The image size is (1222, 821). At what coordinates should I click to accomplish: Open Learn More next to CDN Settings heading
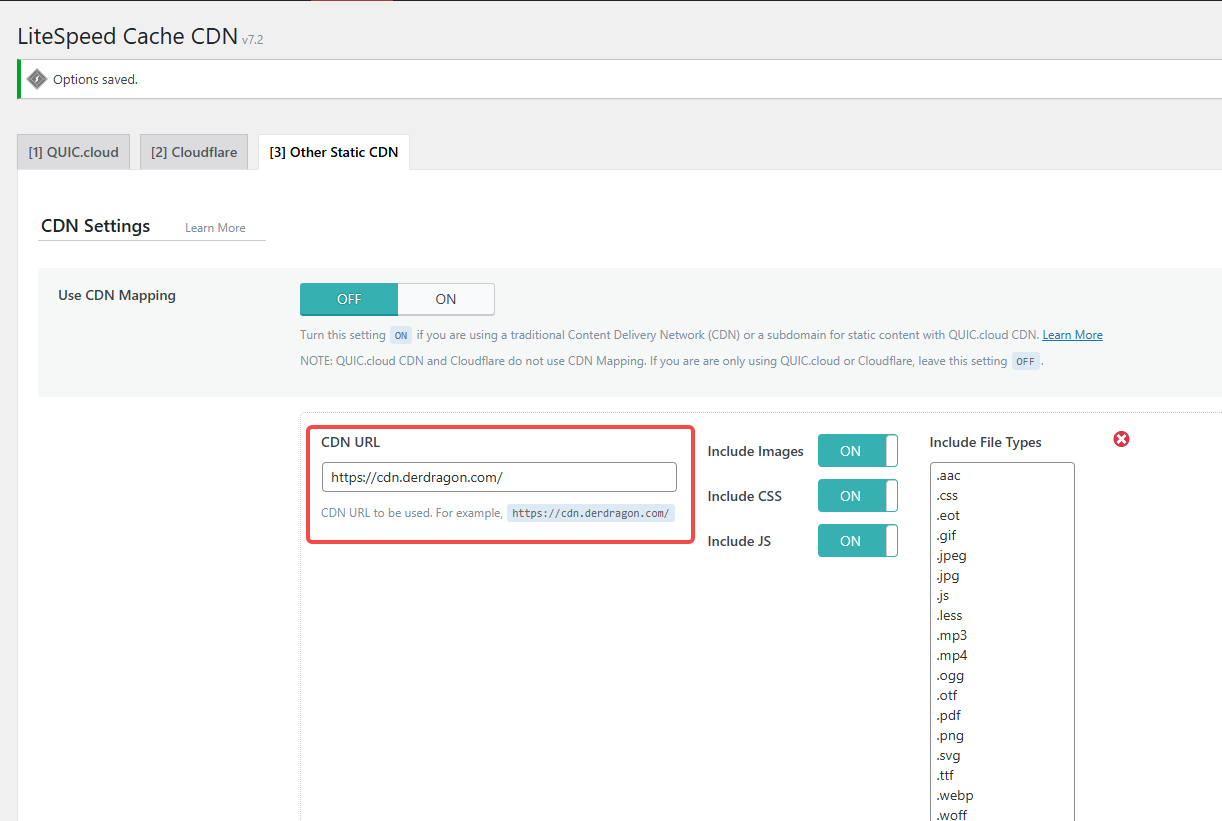[215, 228]
